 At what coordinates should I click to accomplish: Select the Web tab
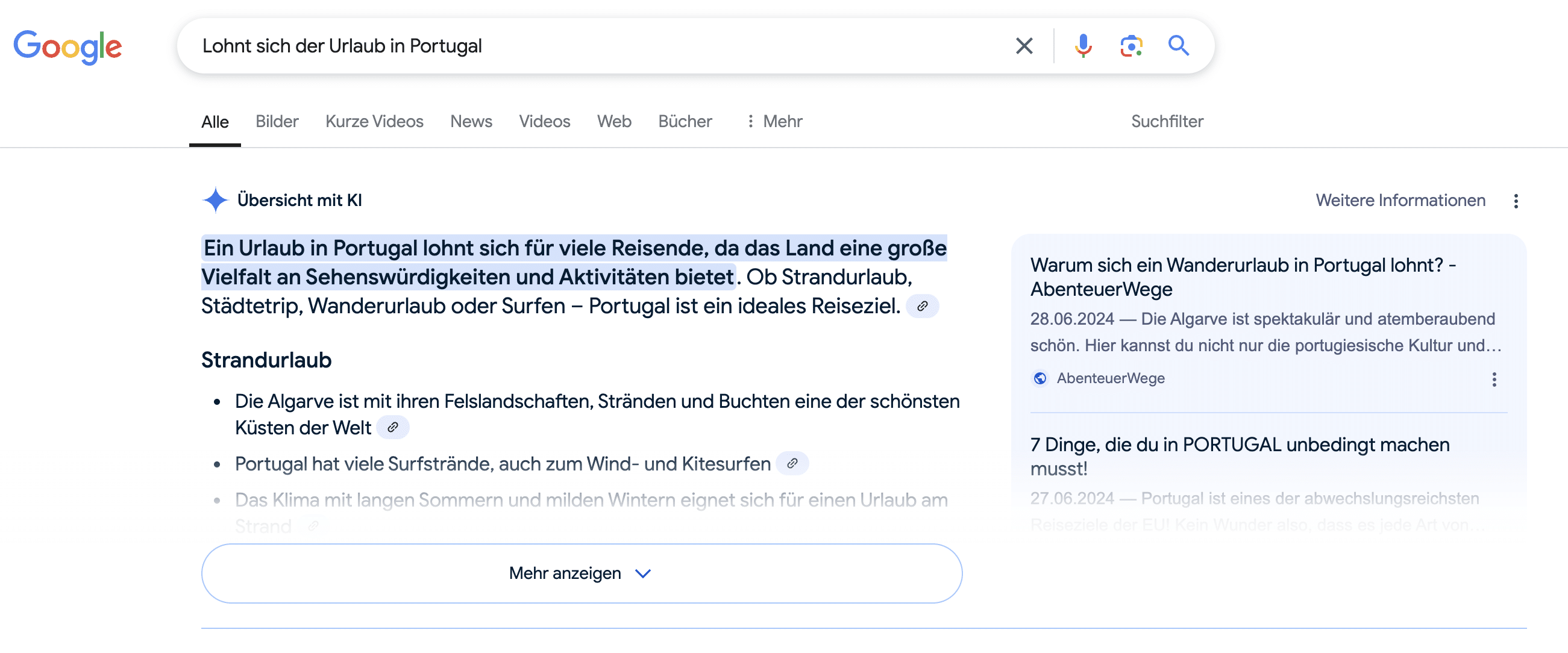[614, 122]
